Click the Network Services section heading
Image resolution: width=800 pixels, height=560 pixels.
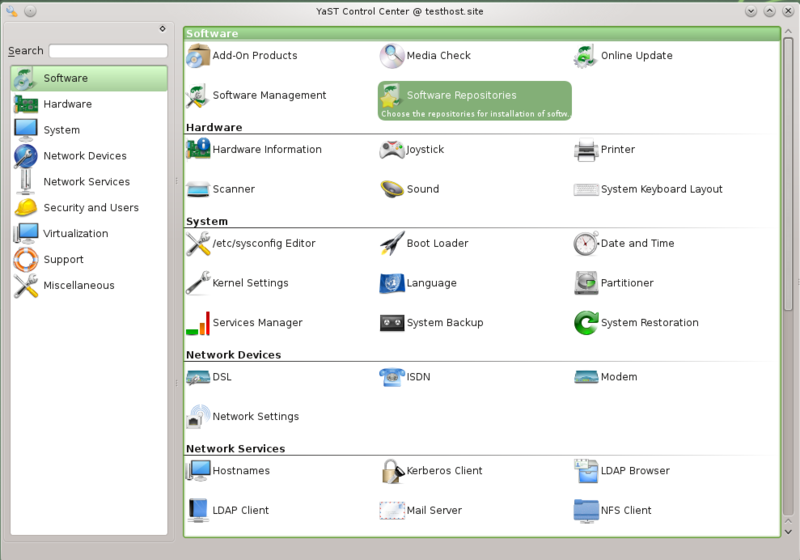[x=236, y=449]
